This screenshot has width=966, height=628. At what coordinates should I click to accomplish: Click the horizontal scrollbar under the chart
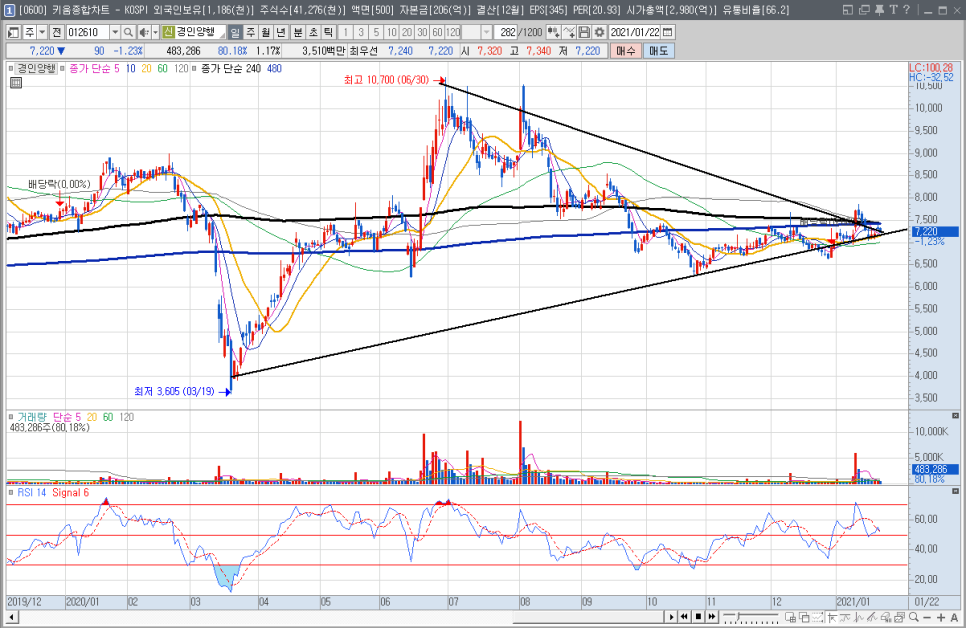coord(333,616)
